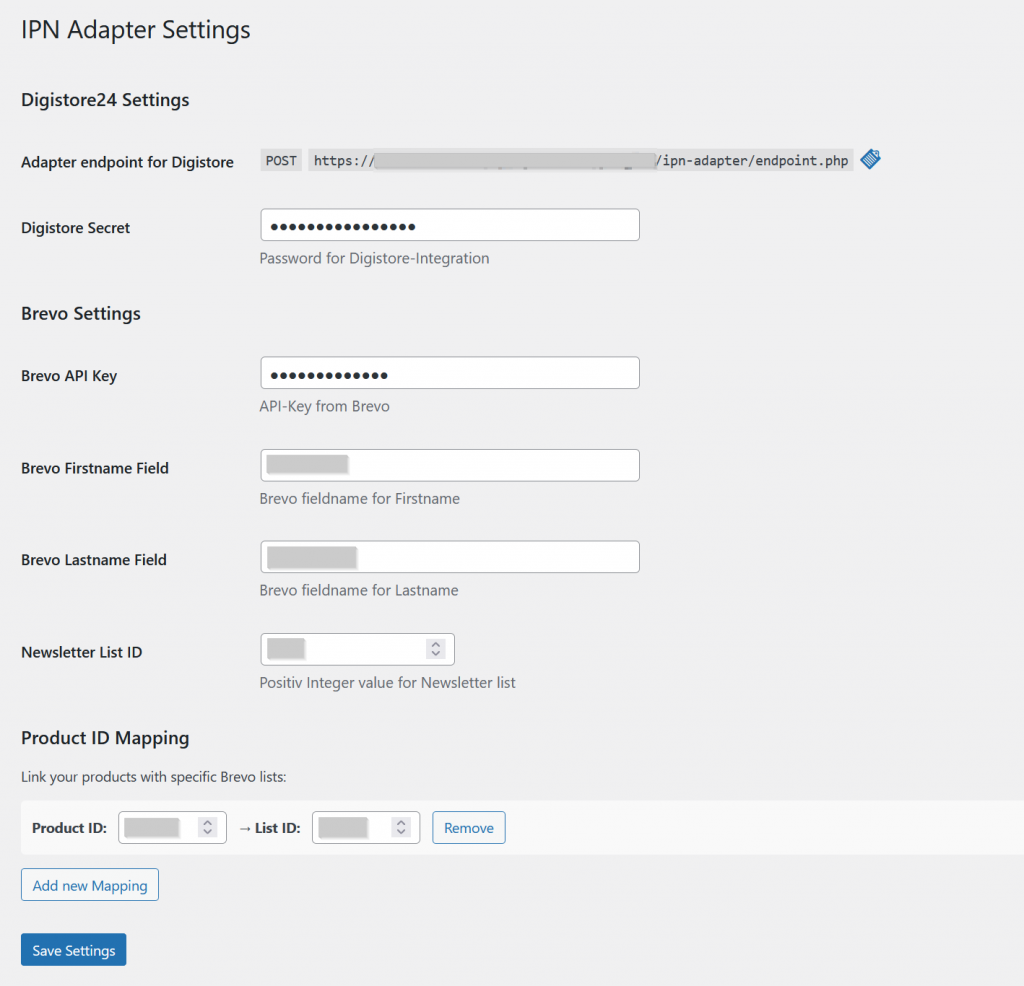Remove the product ID mapping row
This screenshot has width=1024, height=986.
coord(469,828)
